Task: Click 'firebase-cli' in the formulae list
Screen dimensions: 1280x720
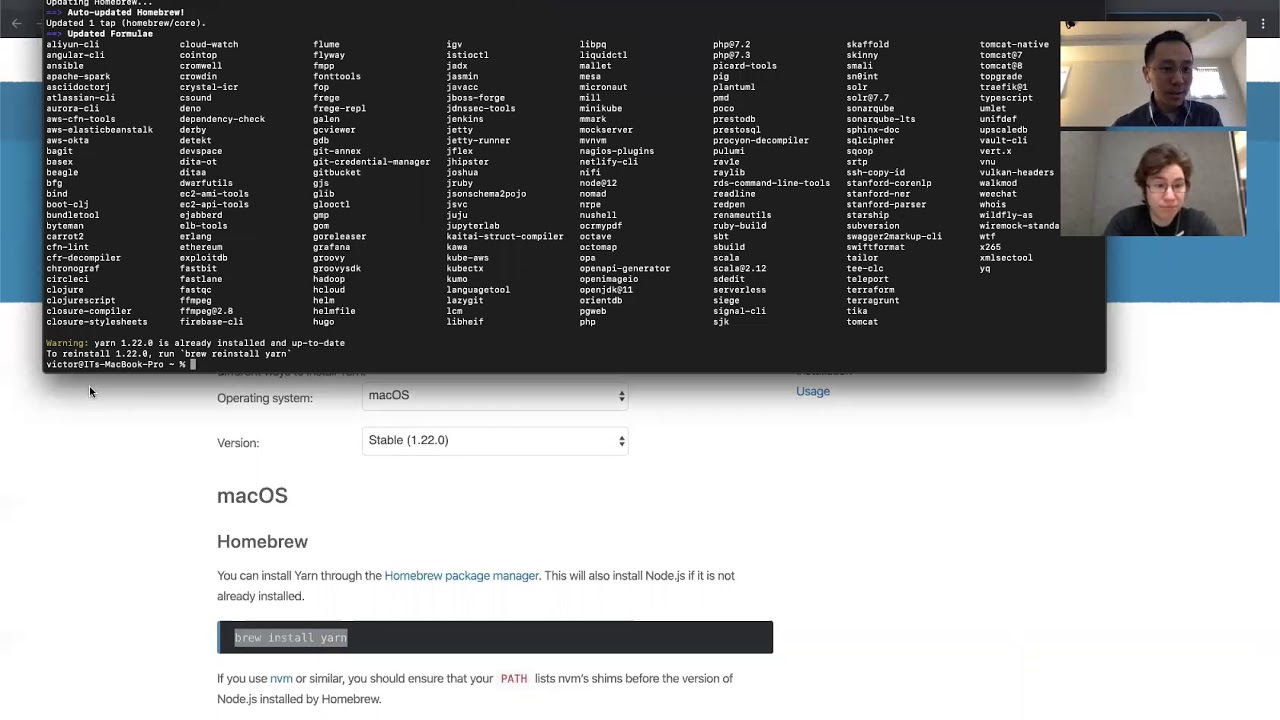Action: [211, 322]
